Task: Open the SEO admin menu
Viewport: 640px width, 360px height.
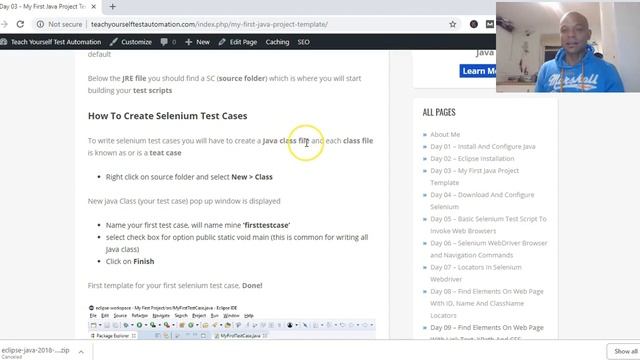Action: [x=303, y=42]
